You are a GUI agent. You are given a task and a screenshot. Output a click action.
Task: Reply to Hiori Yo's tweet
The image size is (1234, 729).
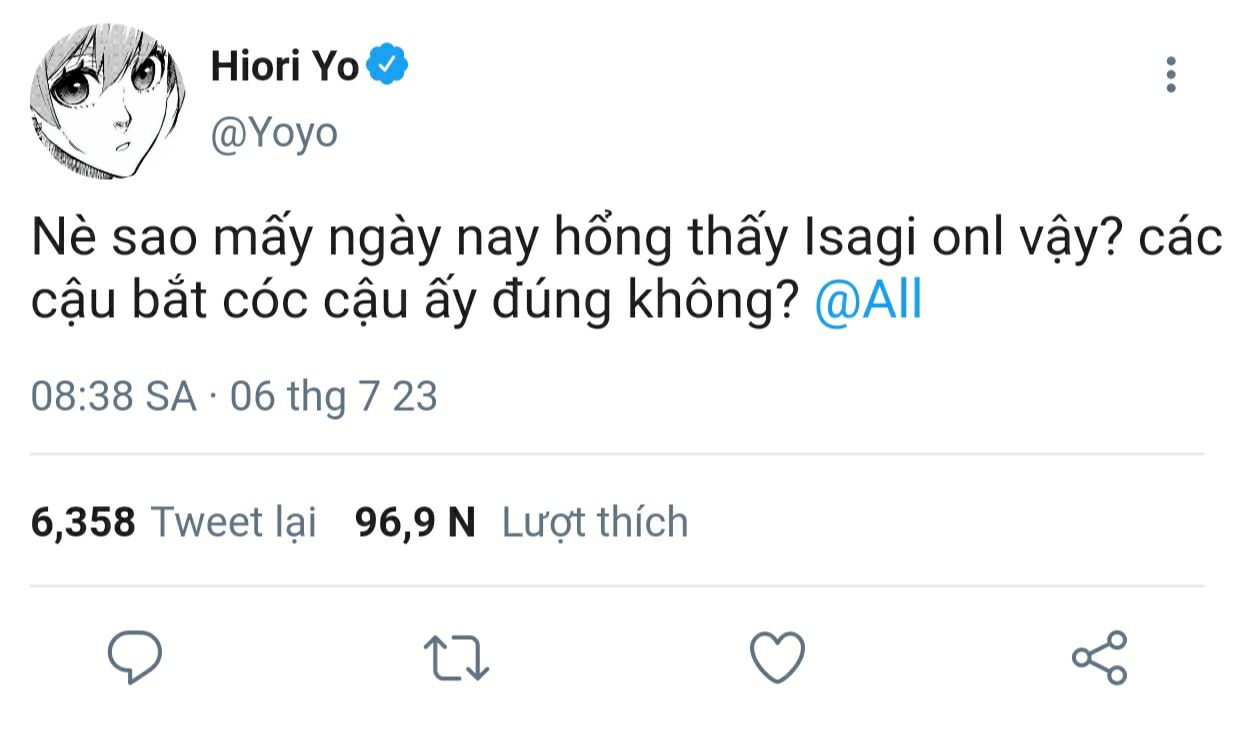tap(134, 658)
